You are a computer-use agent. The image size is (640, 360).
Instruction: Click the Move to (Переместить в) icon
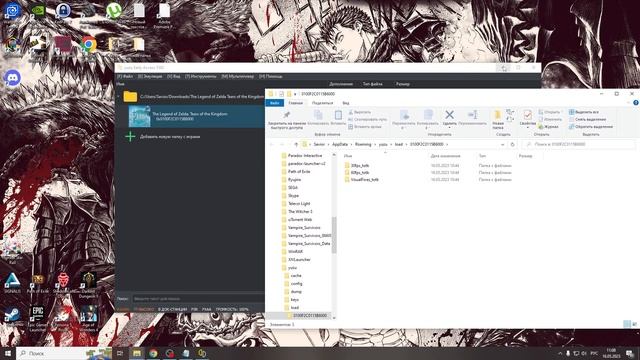404,115
